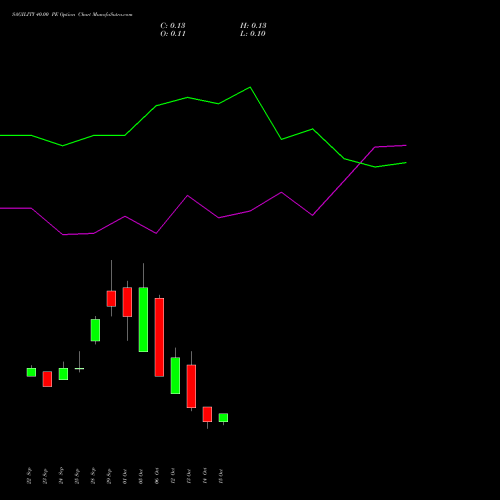Click the close value 'C: 0.13'
Screen dimensions: 500x500
point(173,26)
